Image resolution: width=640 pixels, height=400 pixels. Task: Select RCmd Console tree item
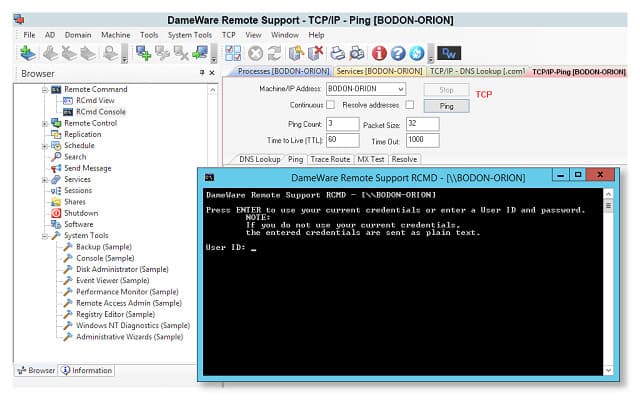click(x=100, y=112)
